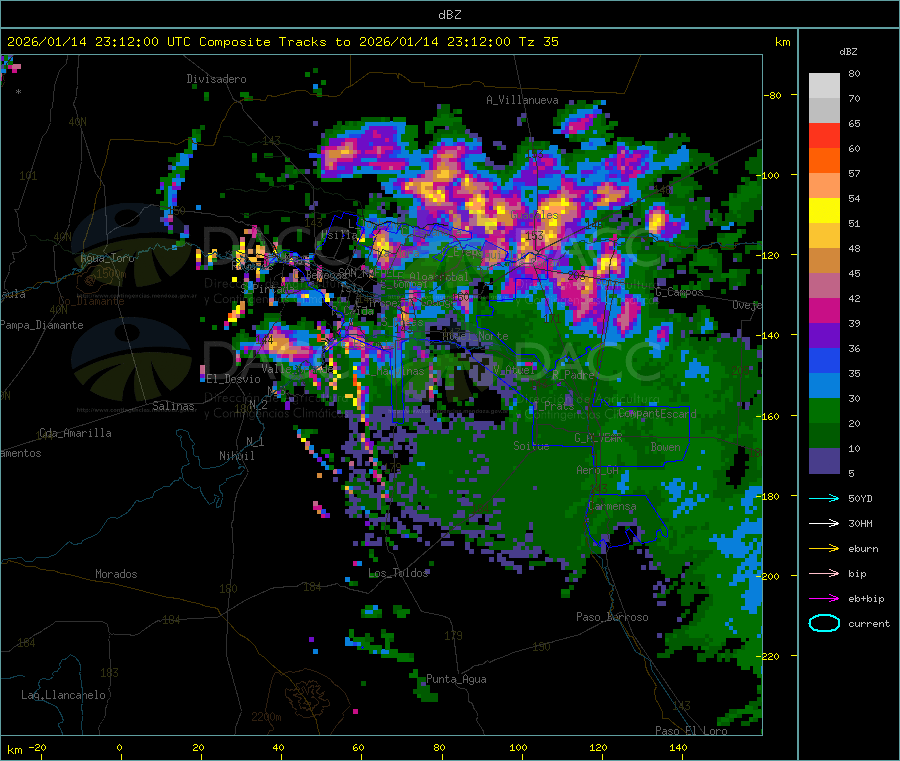
Task: Select the G_Campos location label
Action: click(x=679, y=293)
